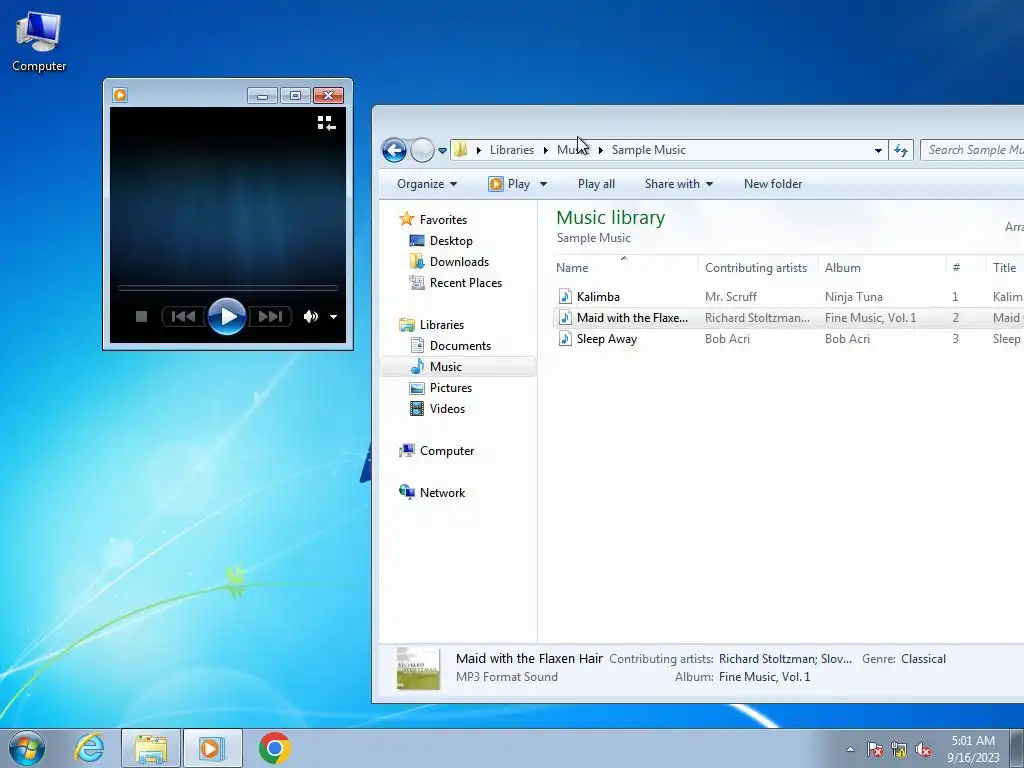Image resolution: width=1024 pixels, height=768 pixels.
Task: Click the Windows Media Player title icon
Action: [120, 95]
